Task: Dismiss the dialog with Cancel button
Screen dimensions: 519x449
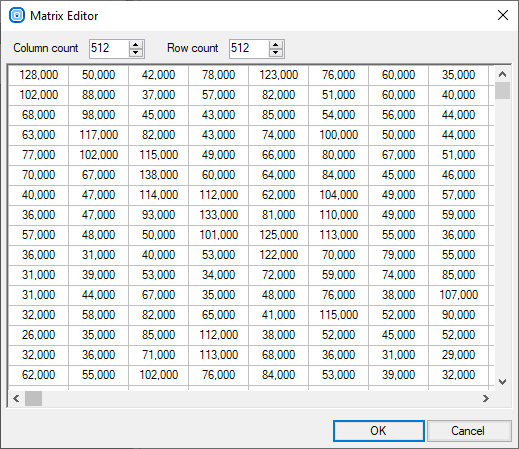Action: pos(469,431)
